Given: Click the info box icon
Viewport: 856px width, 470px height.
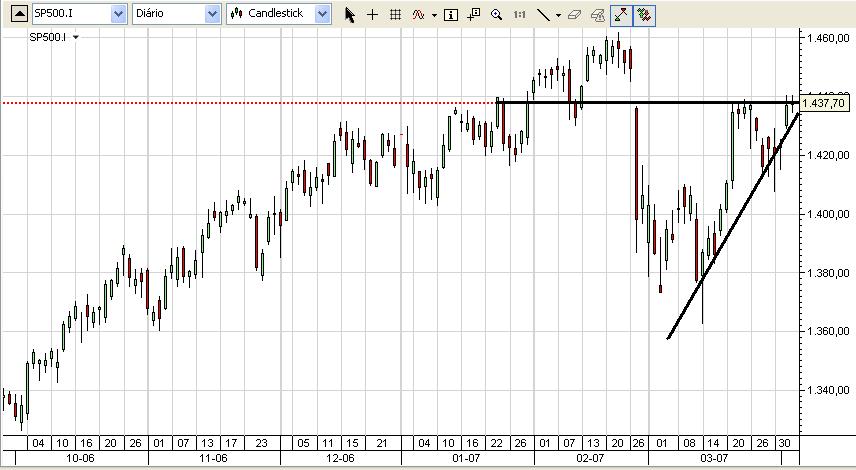Looking at the screenshot, I should pos(451,15).
